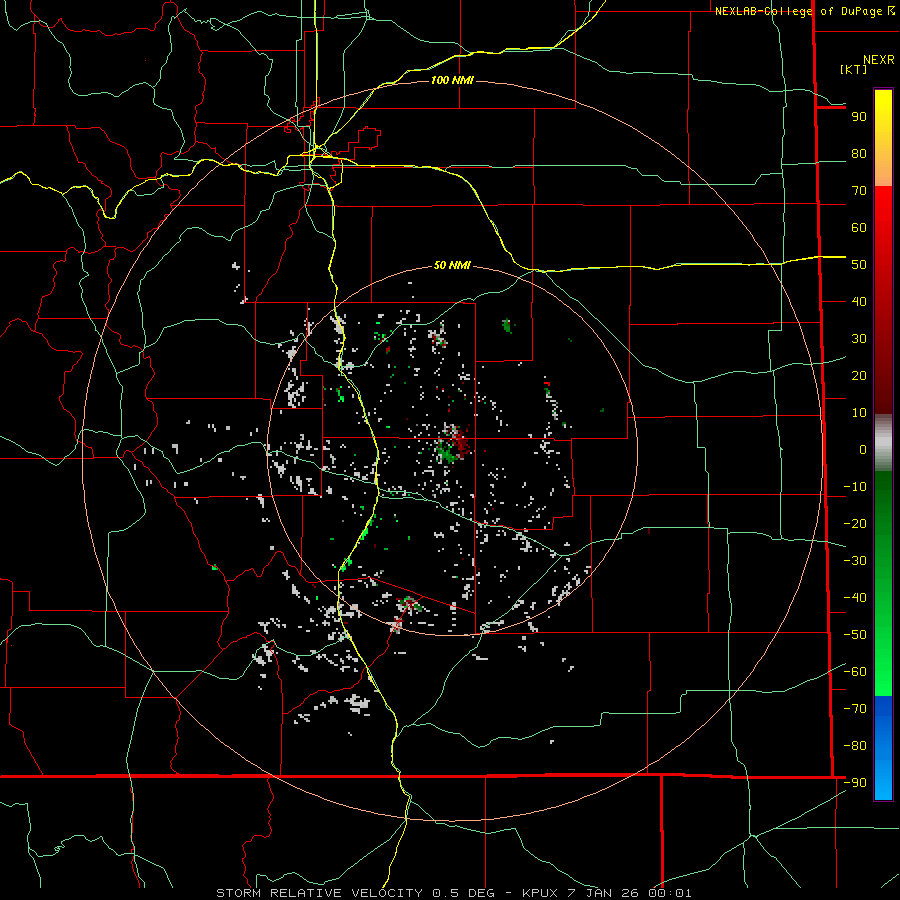Select the positive 60 scale value
This screenshot has height=900, width=900.
(x=859, y=227)
